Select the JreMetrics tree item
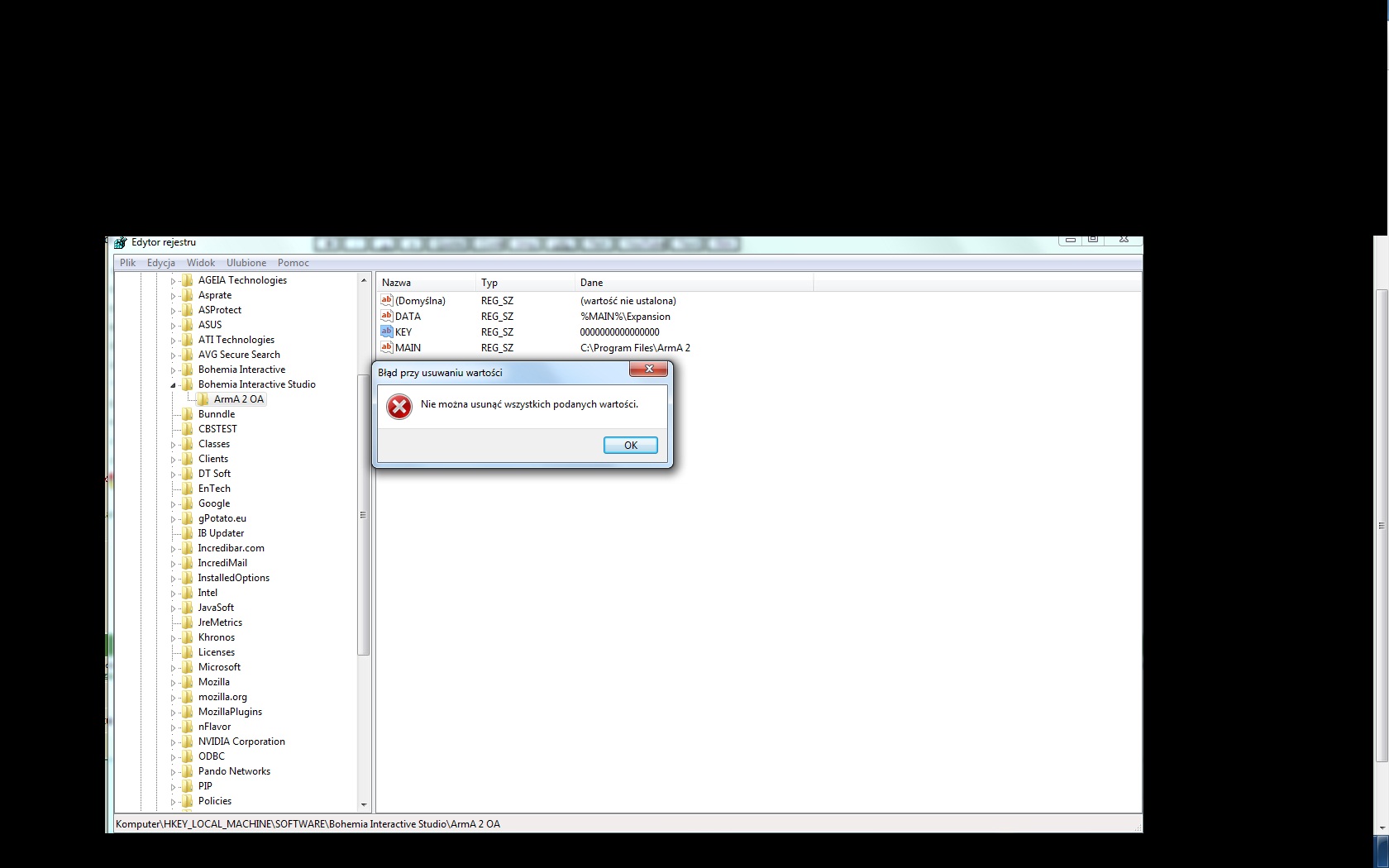The height and width of the screenshot is (868, 1389). pyautogui.click(x=220, y=622)
